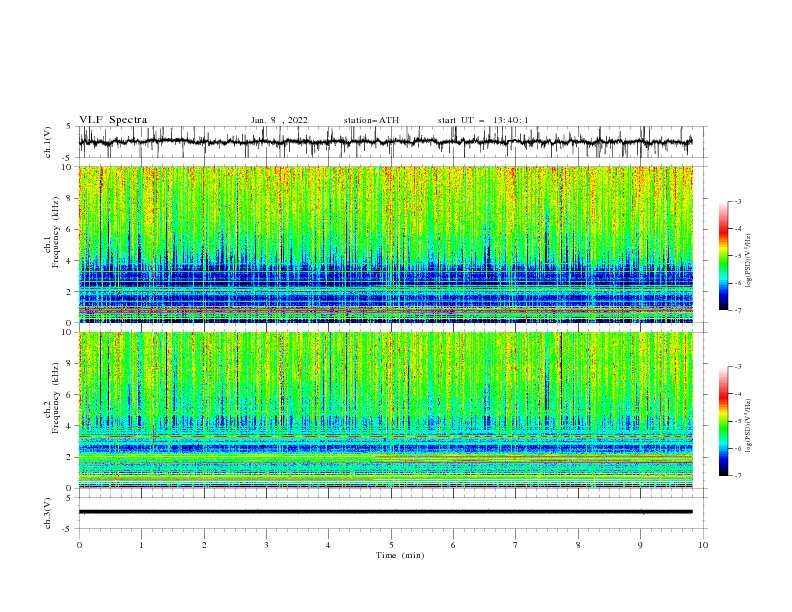This screenshot has width=792, height=612.
Task: Click the "VLF Spectra" title text
Action: (113, 120)
